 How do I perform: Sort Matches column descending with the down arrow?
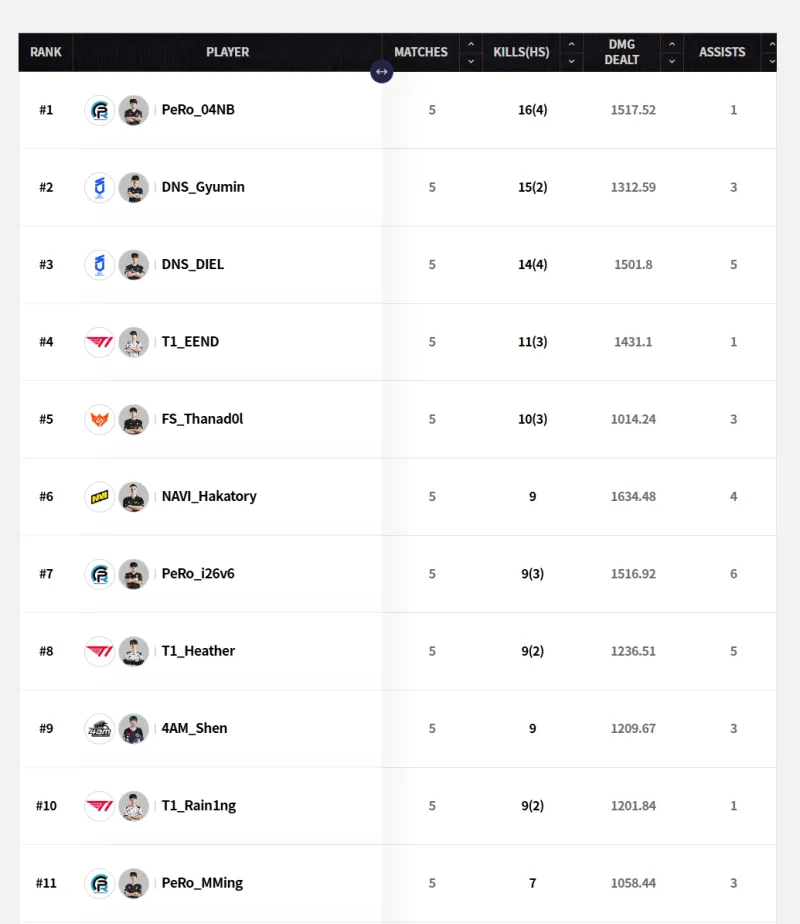click(470, 61)
